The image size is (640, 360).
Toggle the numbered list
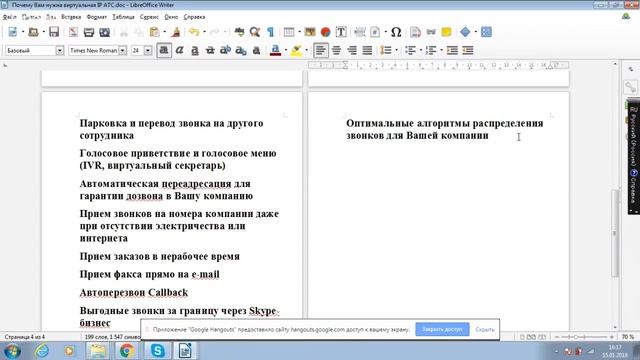(431, 50)
